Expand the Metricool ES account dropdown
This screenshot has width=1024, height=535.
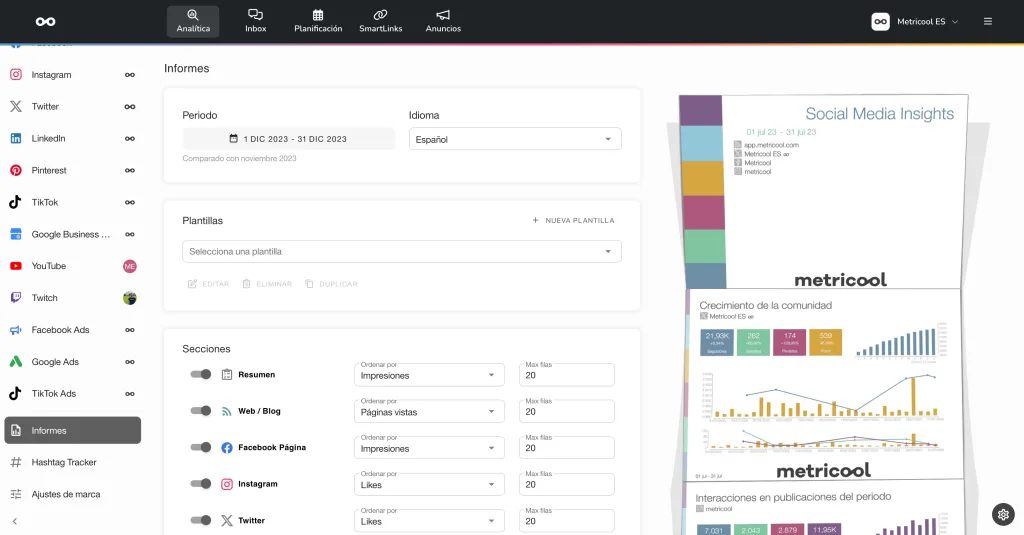916,22
